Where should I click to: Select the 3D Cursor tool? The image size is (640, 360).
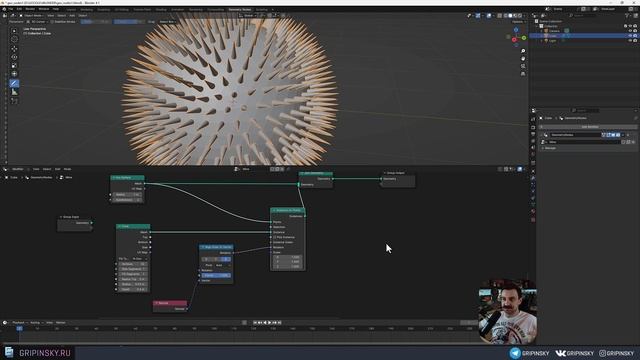coord(14,39)
